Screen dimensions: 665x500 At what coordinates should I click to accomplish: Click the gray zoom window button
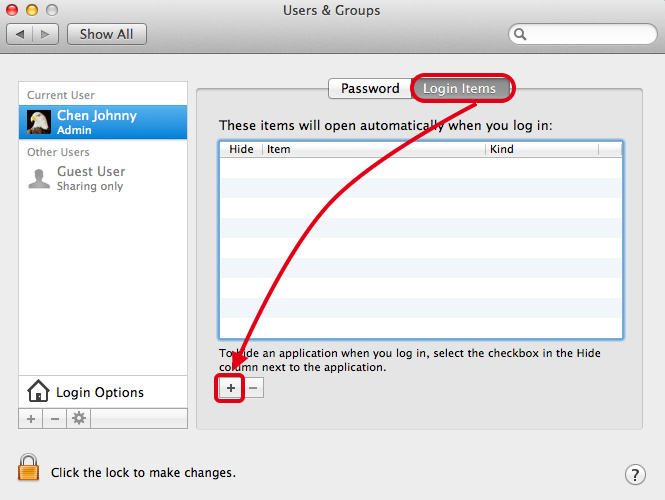pyautogui.click(x=52, y=10)
